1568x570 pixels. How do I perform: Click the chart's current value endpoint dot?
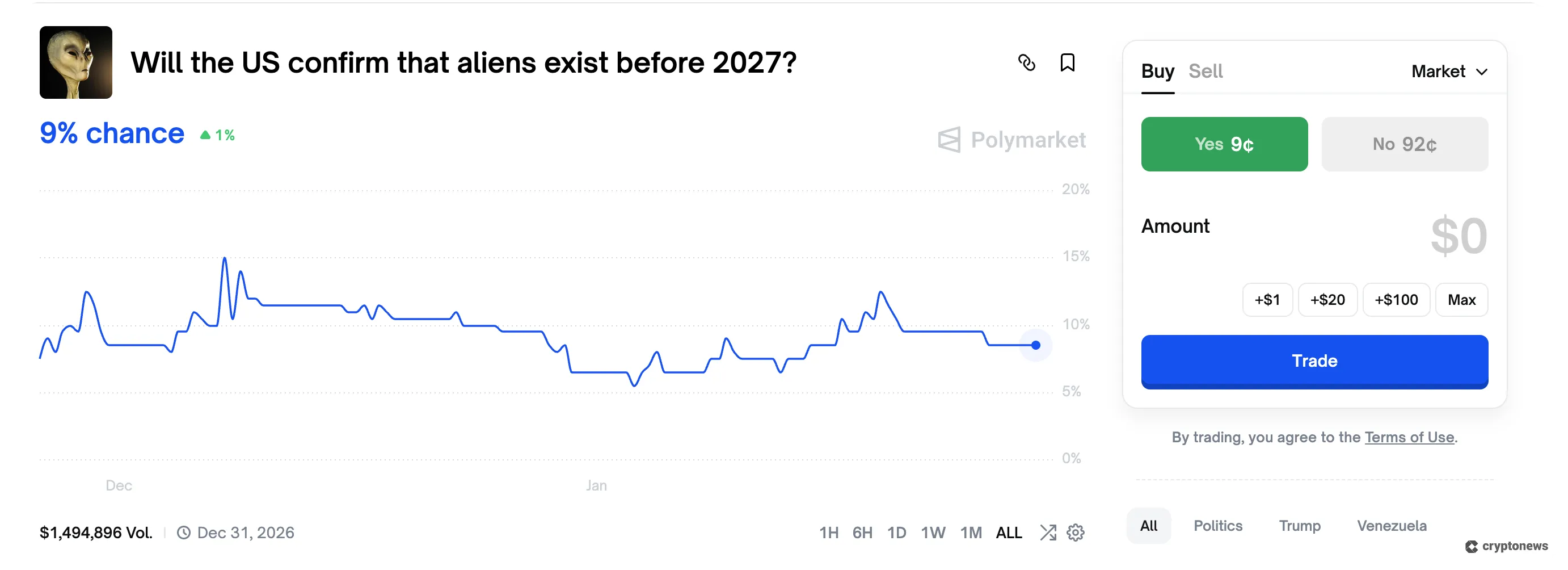(1035, 345)
